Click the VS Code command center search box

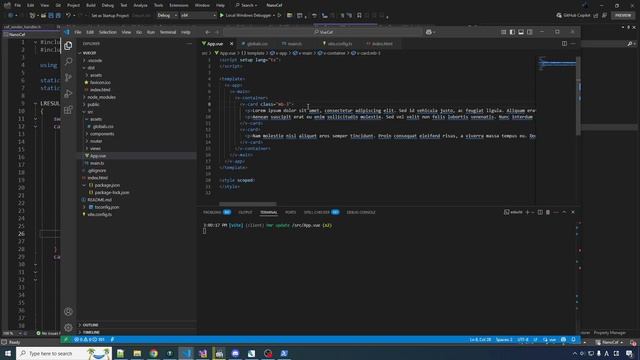click(x=322, y=32)
